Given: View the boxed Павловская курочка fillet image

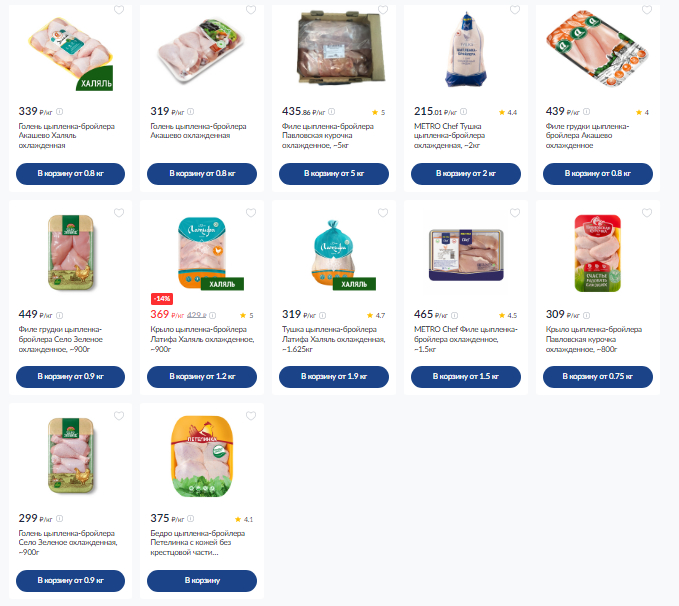Looking at the screenshot, I should pyautogui.click(x=341, y=47).
